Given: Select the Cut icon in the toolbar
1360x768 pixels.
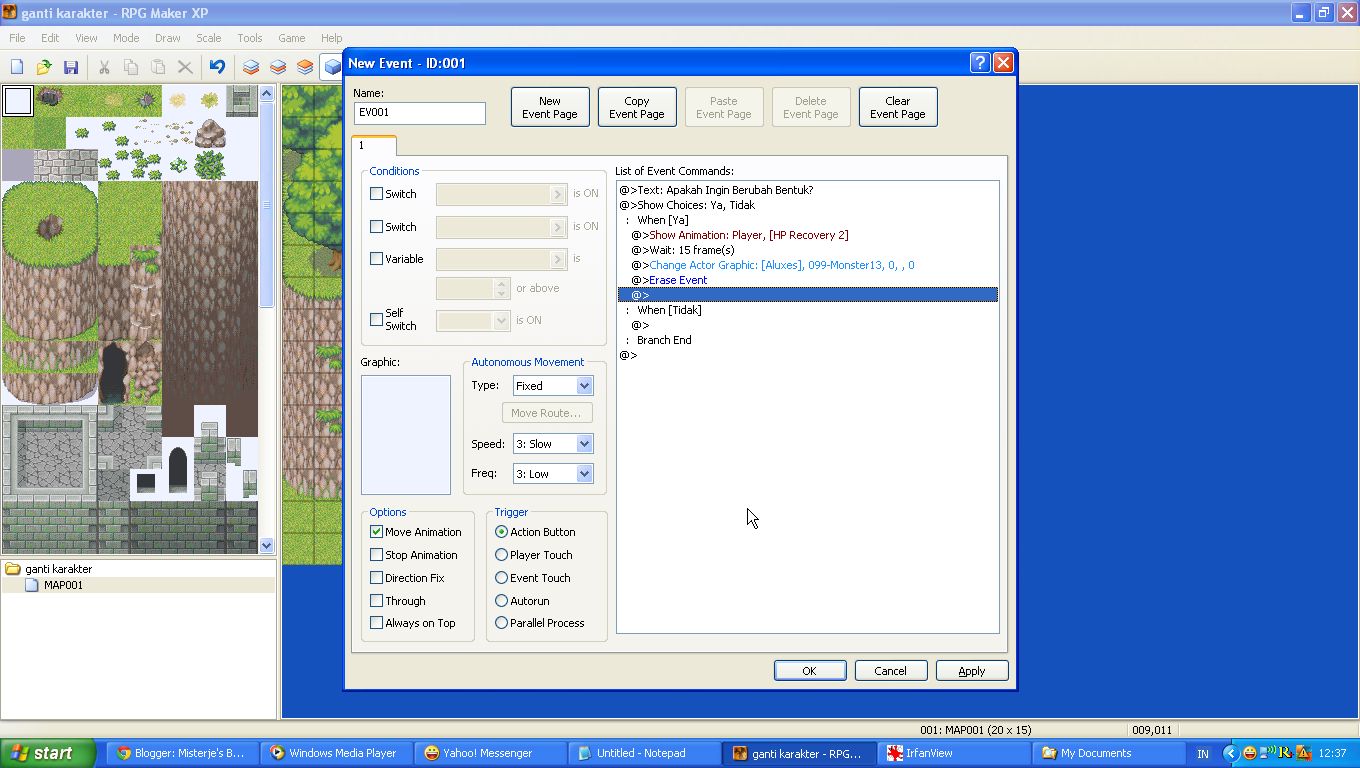Looking at the screenshot, I should (x=104, y=66).
